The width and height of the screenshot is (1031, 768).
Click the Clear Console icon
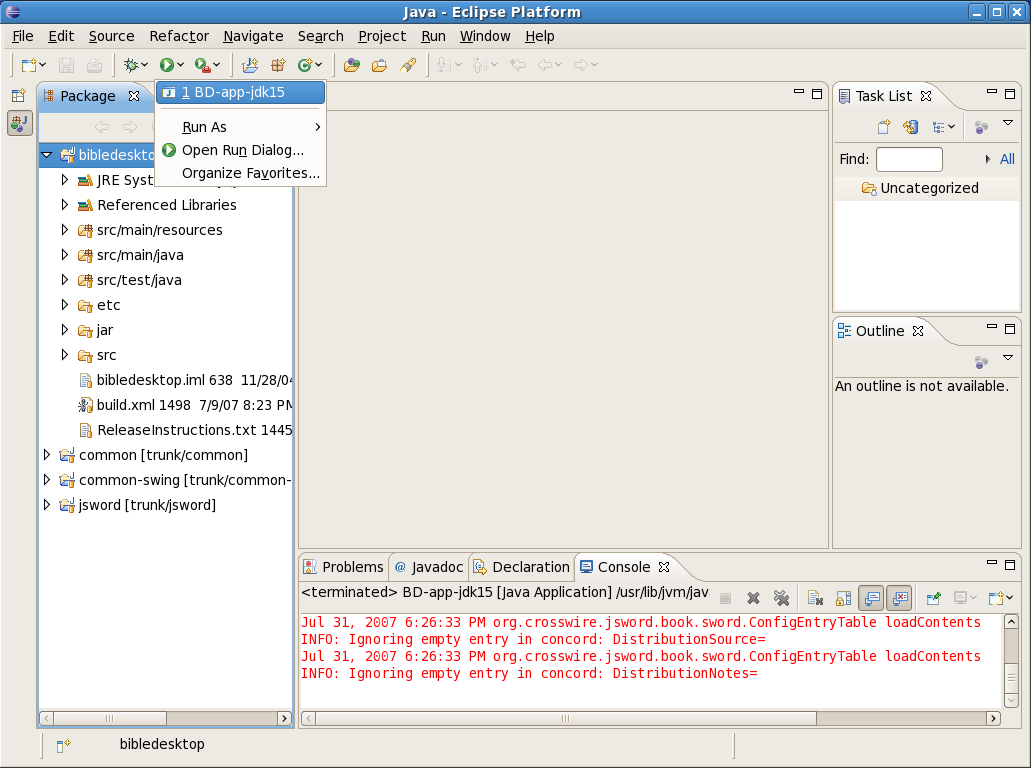point(815,598)
